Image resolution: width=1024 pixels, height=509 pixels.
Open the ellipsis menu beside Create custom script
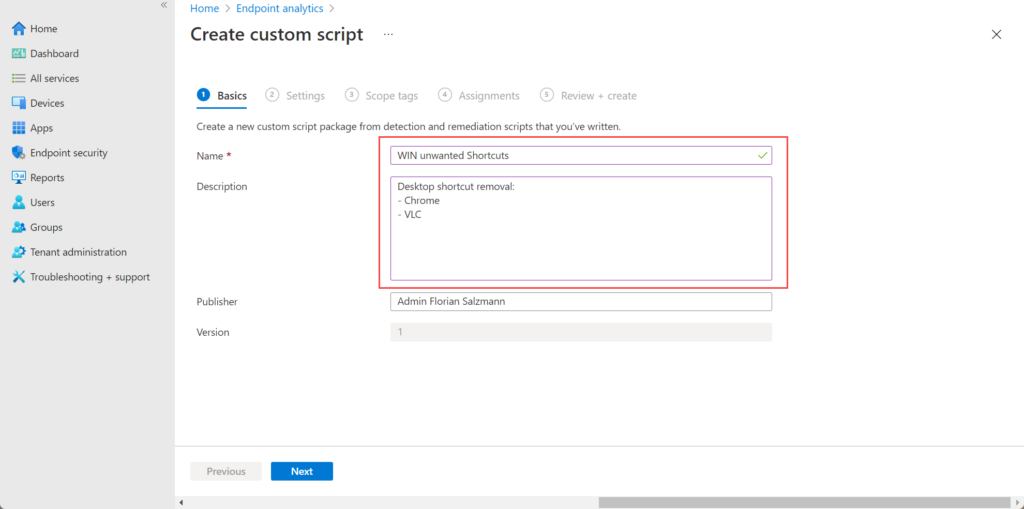point(389,35)
